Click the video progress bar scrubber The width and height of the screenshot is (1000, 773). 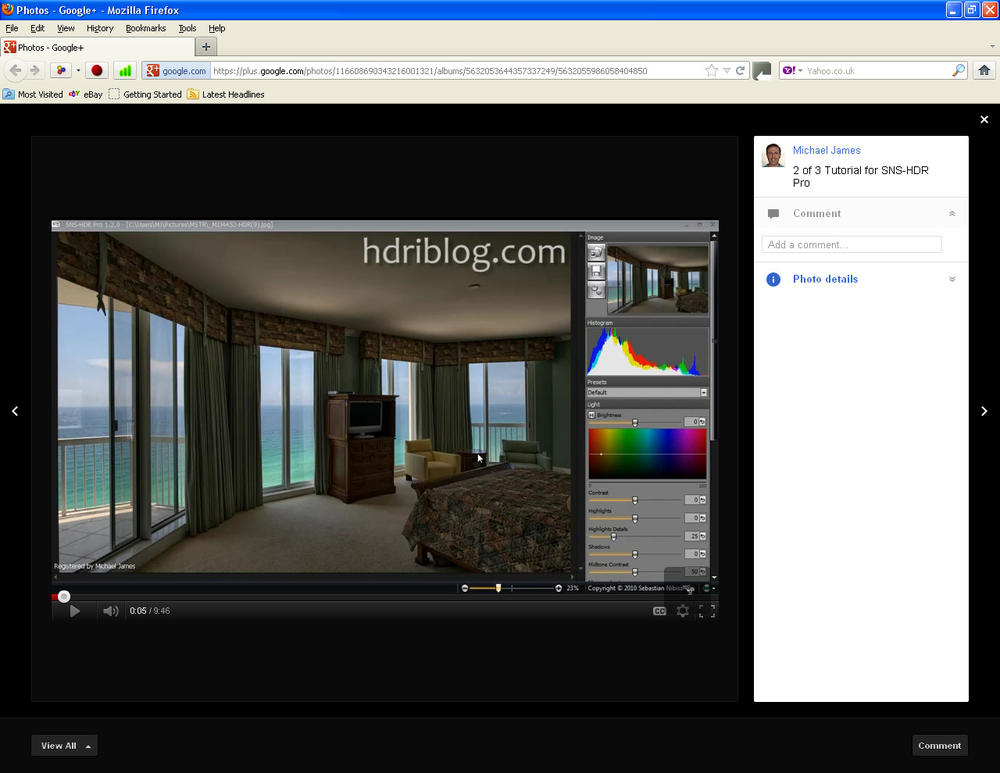pyautogui.click(x=64, y=597)
